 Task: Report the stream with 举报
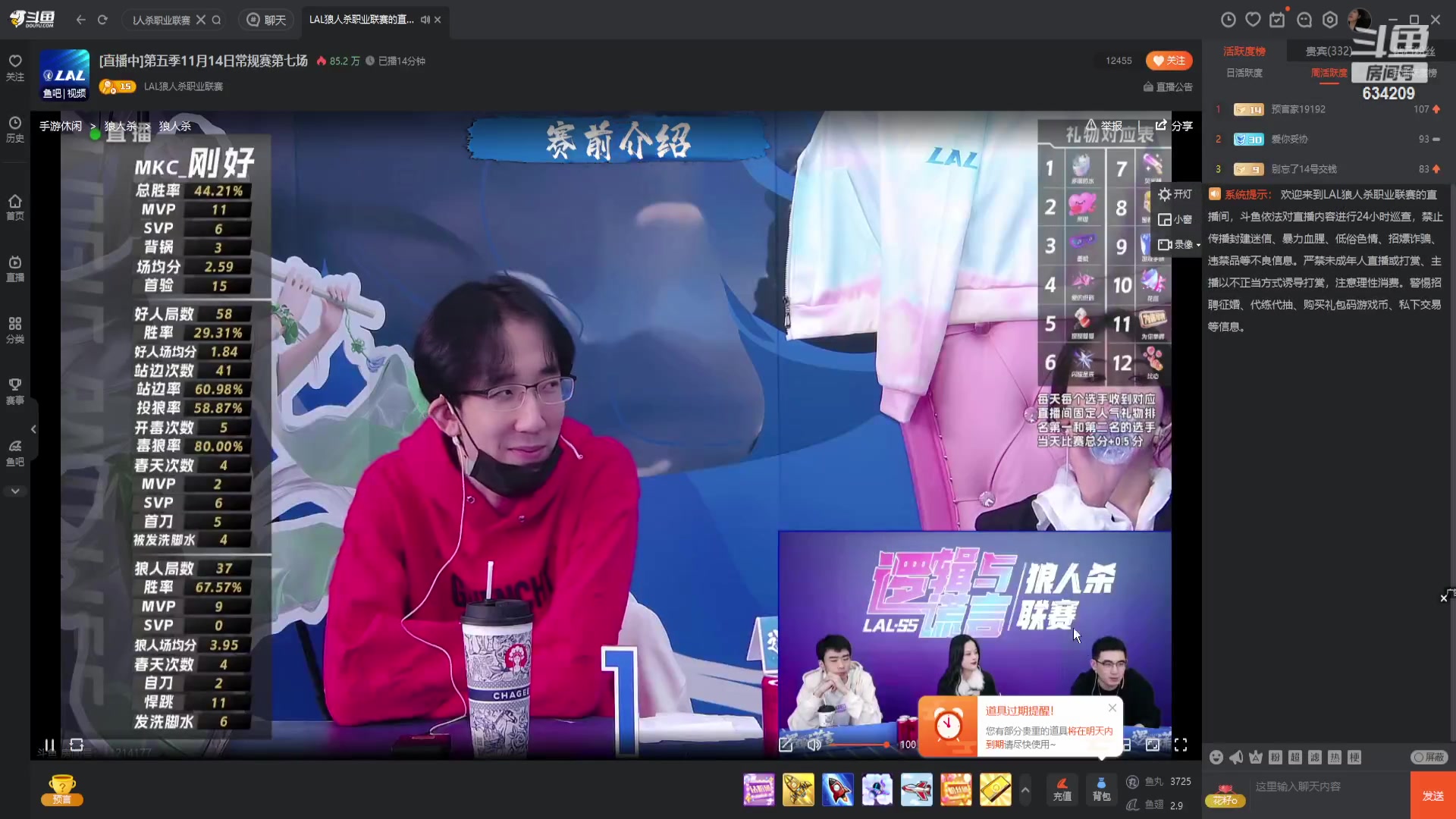(x=1103, y=125)
